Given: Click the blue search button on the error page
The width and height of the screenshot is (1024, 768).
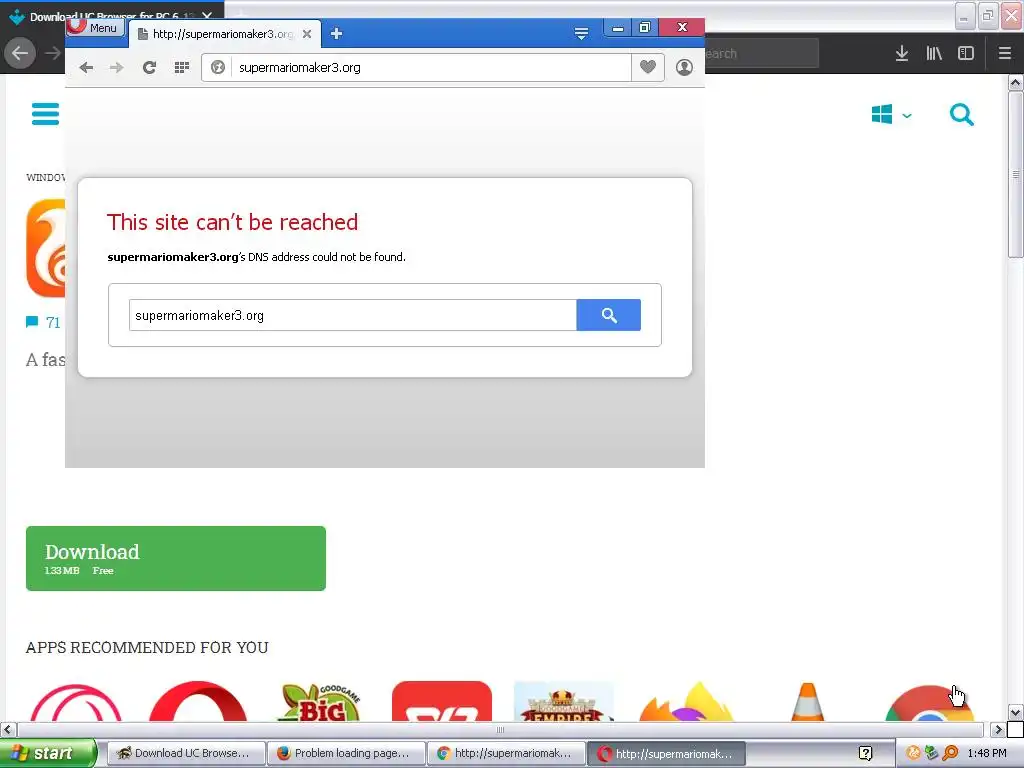Looking at the screenshot, I should [609, 315].
